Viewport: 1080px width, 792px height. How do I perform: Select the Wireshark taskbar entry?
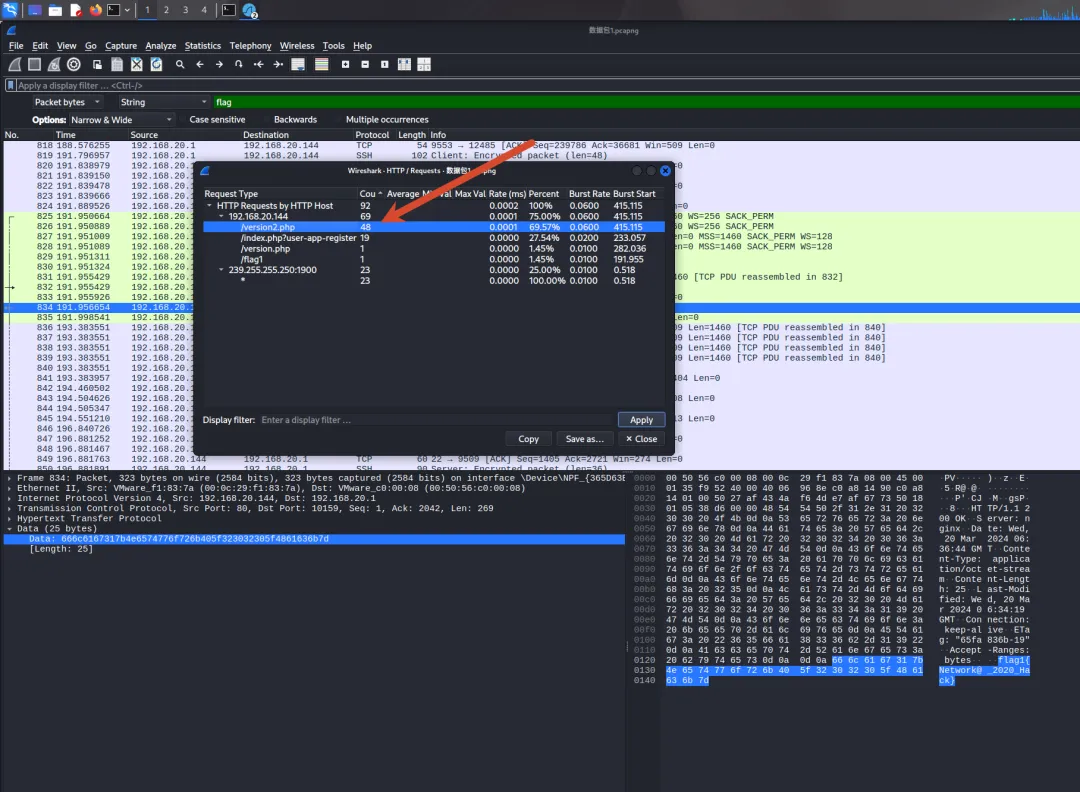tap(249, 10)
